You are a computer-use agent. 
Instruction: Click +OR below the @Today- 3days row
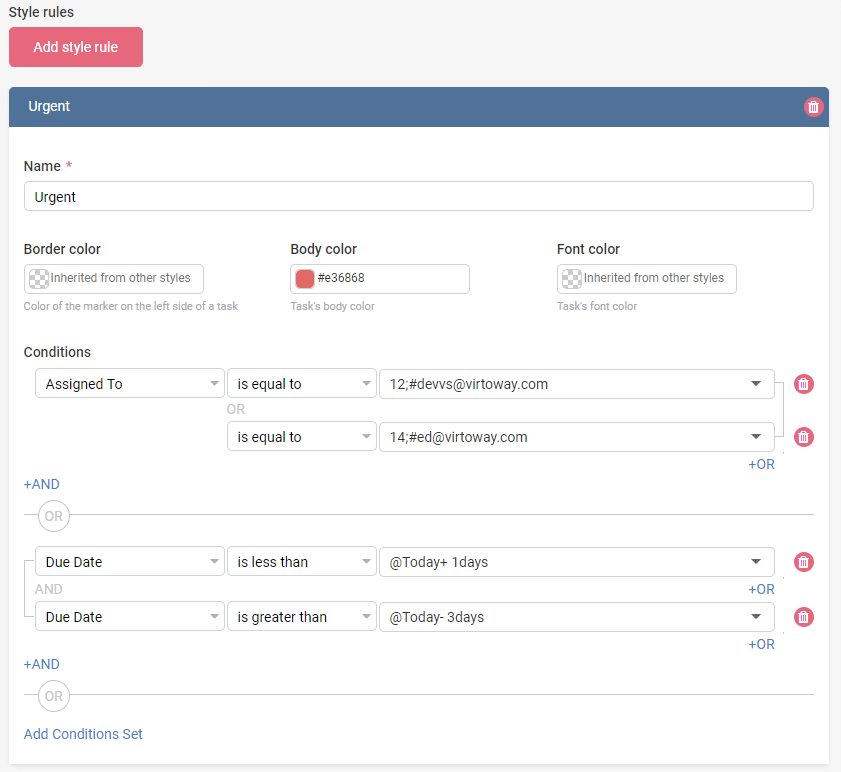pos(761,644)
